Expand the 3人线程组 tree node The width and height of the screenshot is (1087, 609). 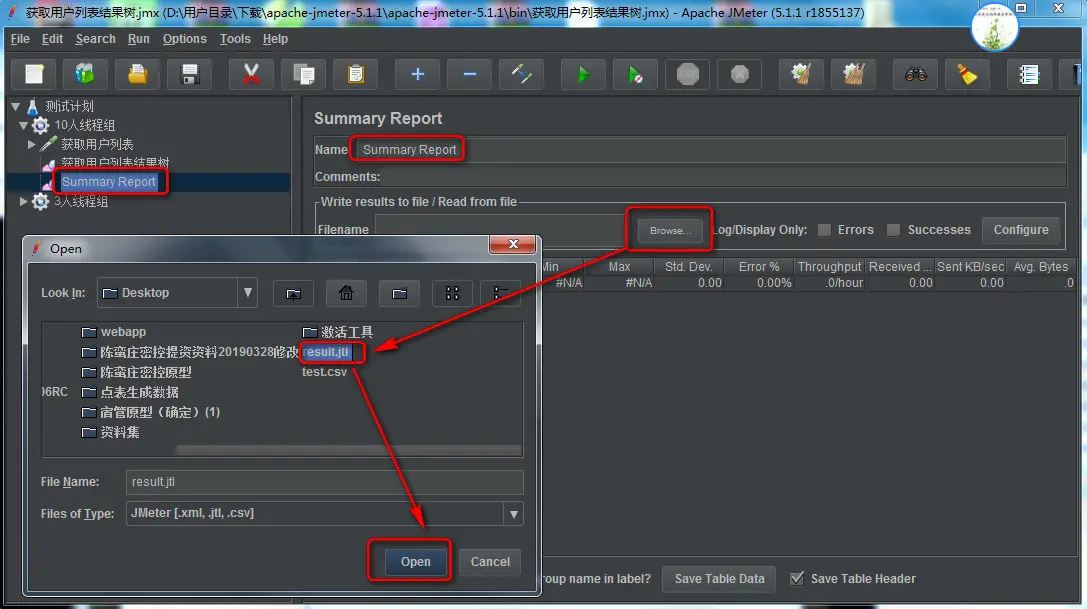coord(23,201)
